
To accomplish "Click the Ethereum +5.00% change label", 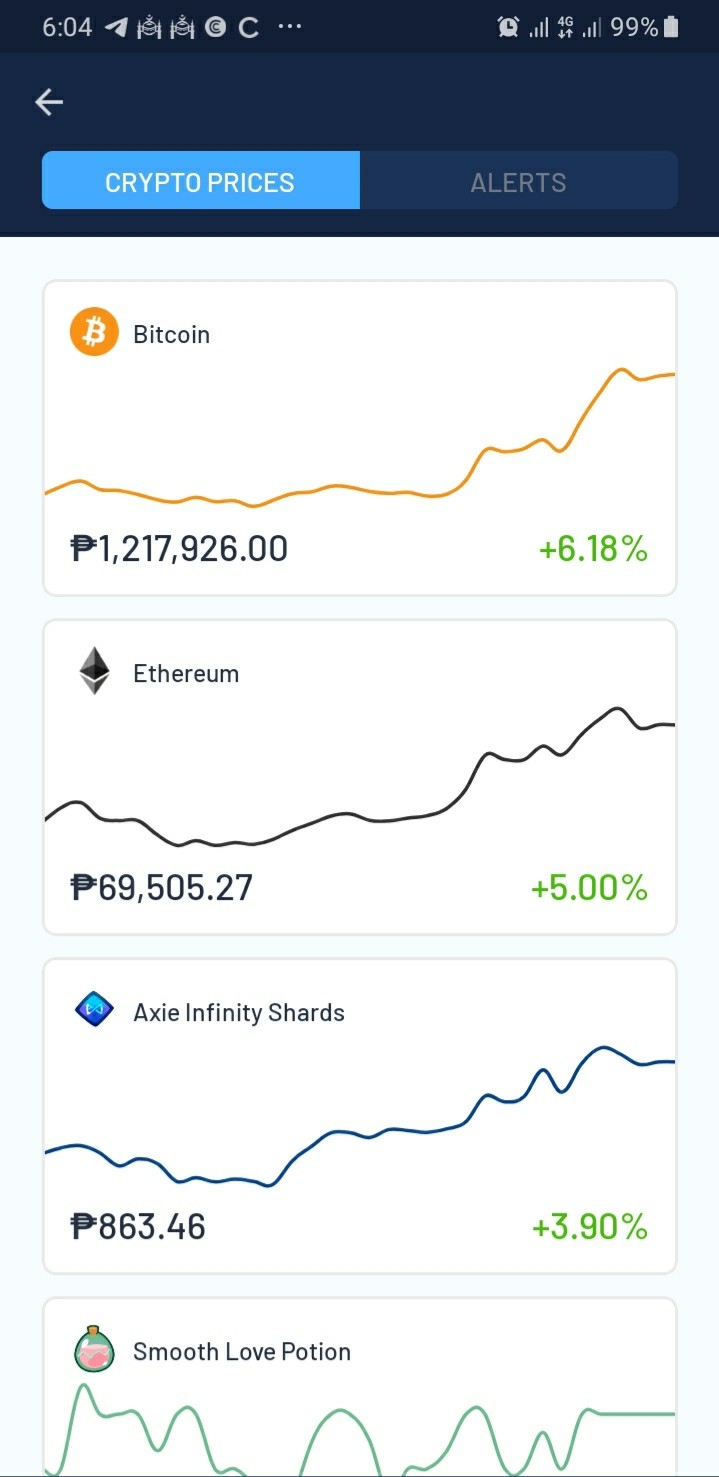I will (589, 888).
